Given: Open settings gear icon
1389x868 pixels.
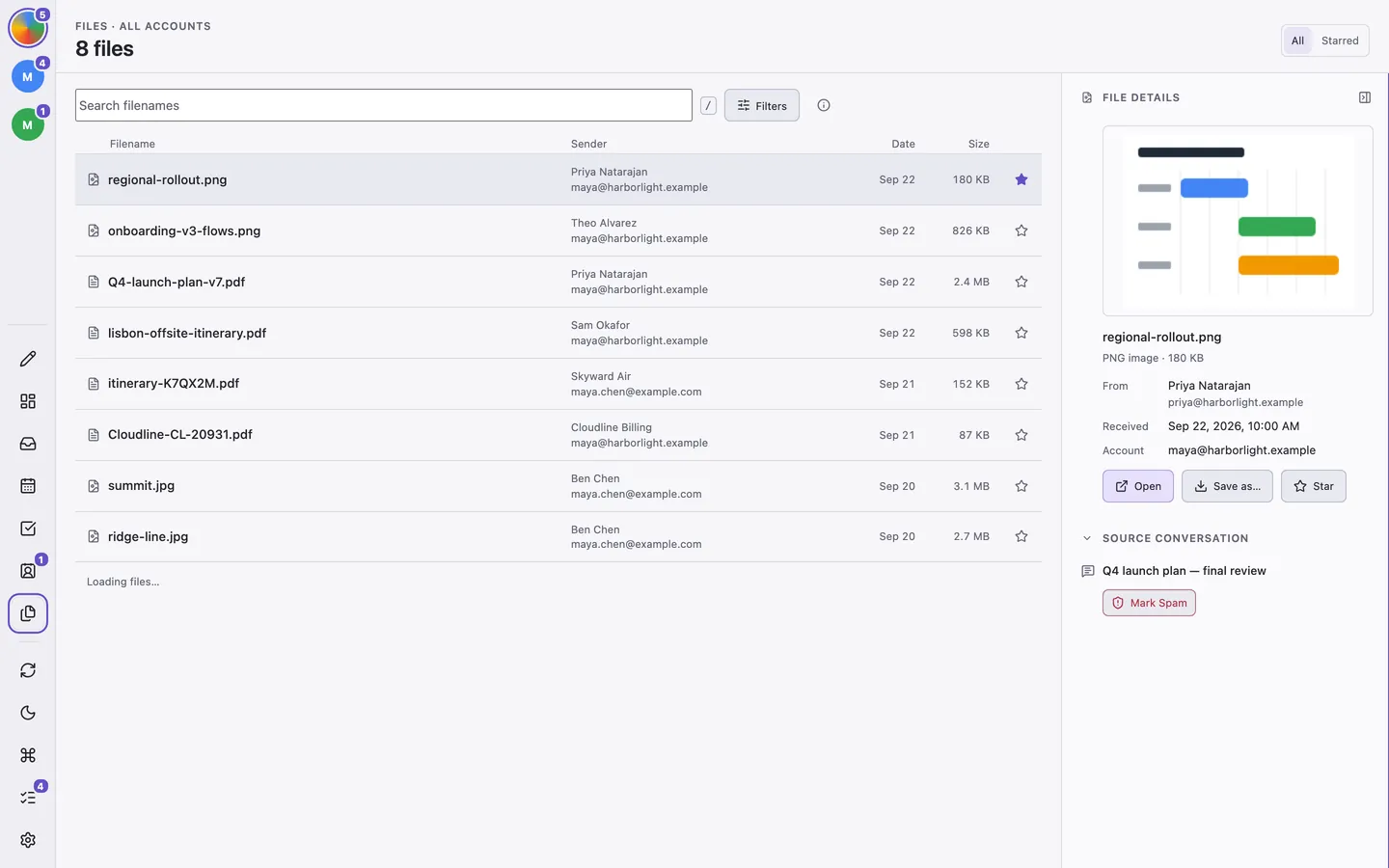Looking at the screenshot, I should pos(28,840).
